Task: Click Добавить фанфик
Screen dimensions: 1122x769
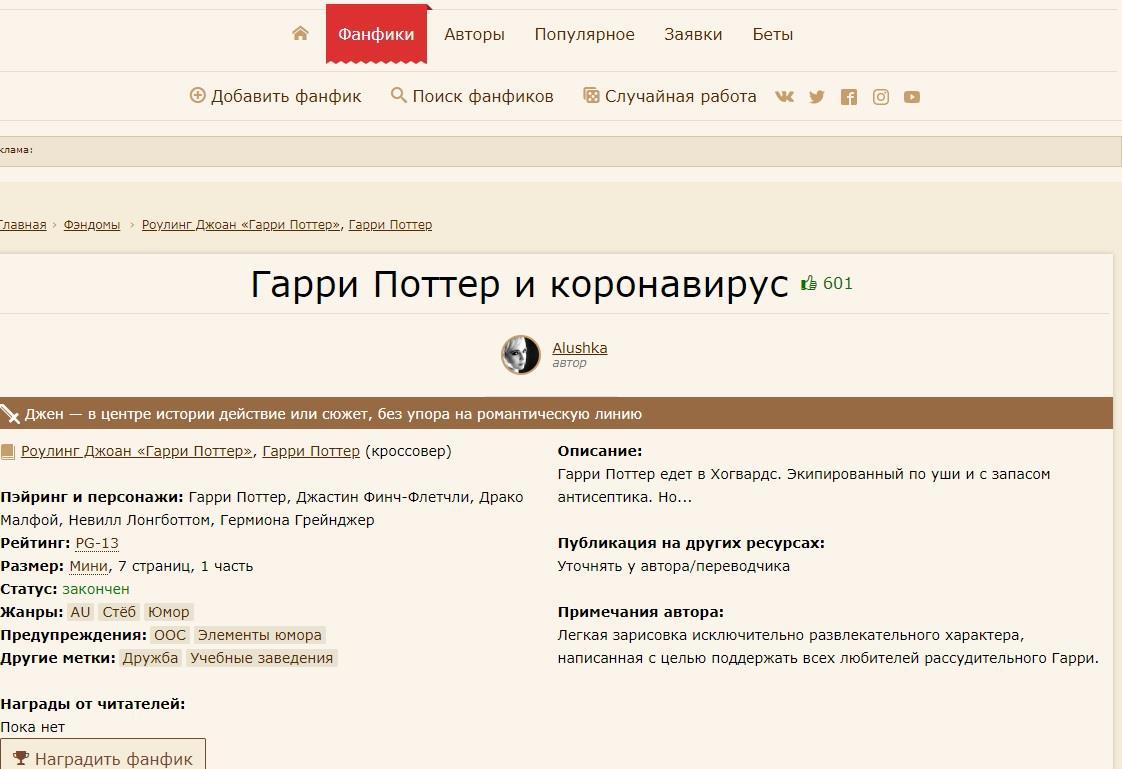Action: point(276,96)
